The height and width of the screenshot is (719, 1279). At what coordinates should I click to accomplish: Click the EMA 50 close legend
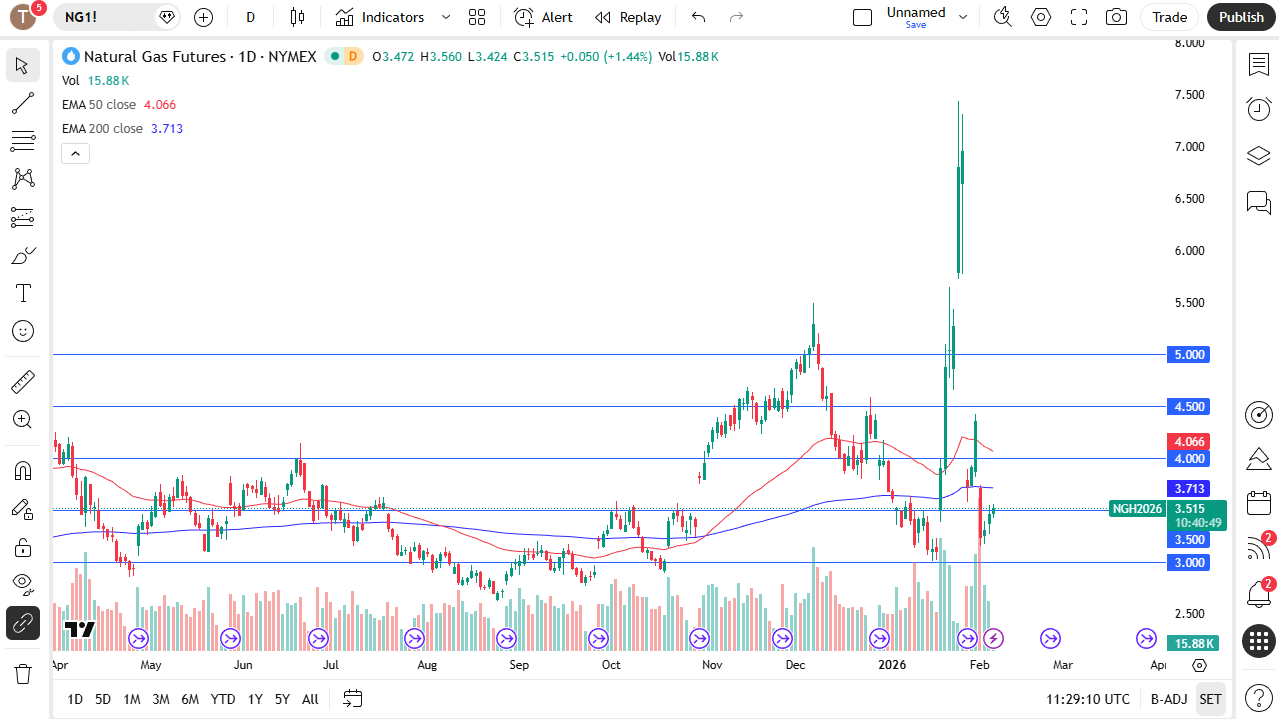pos(99,104)
